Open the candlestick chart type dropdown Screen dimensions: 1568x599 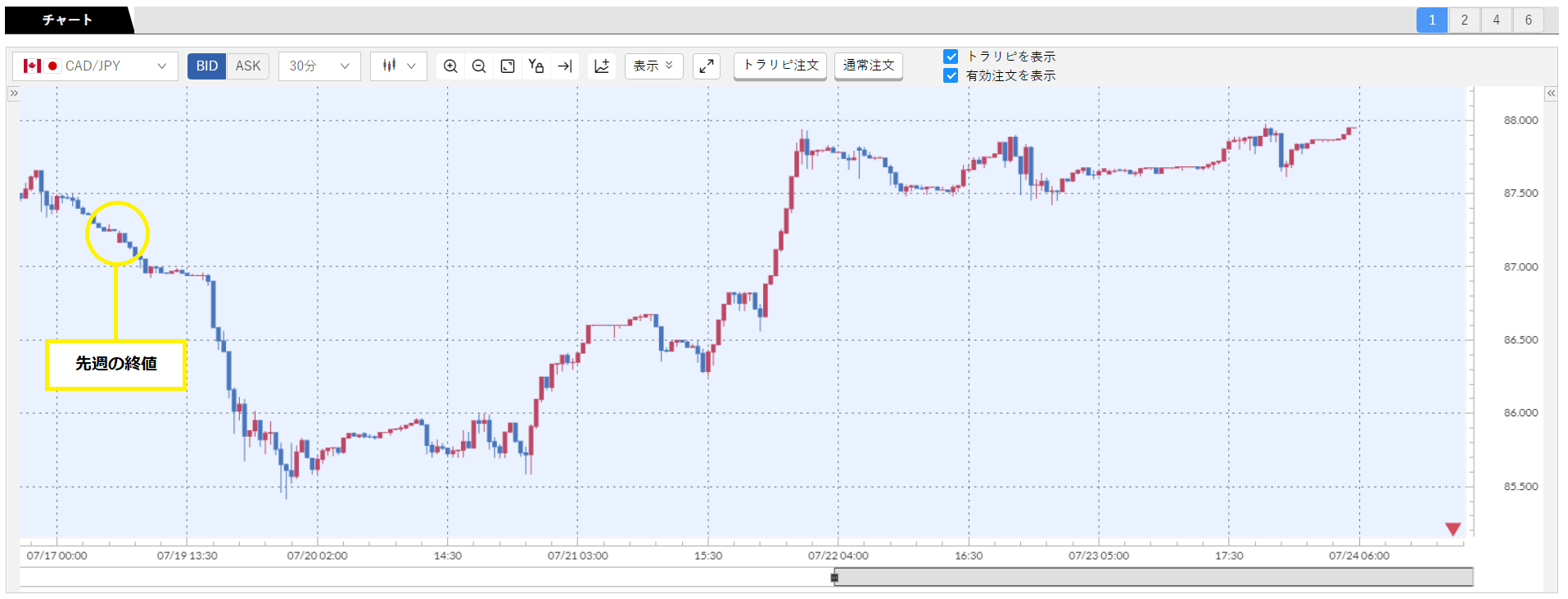399,66
